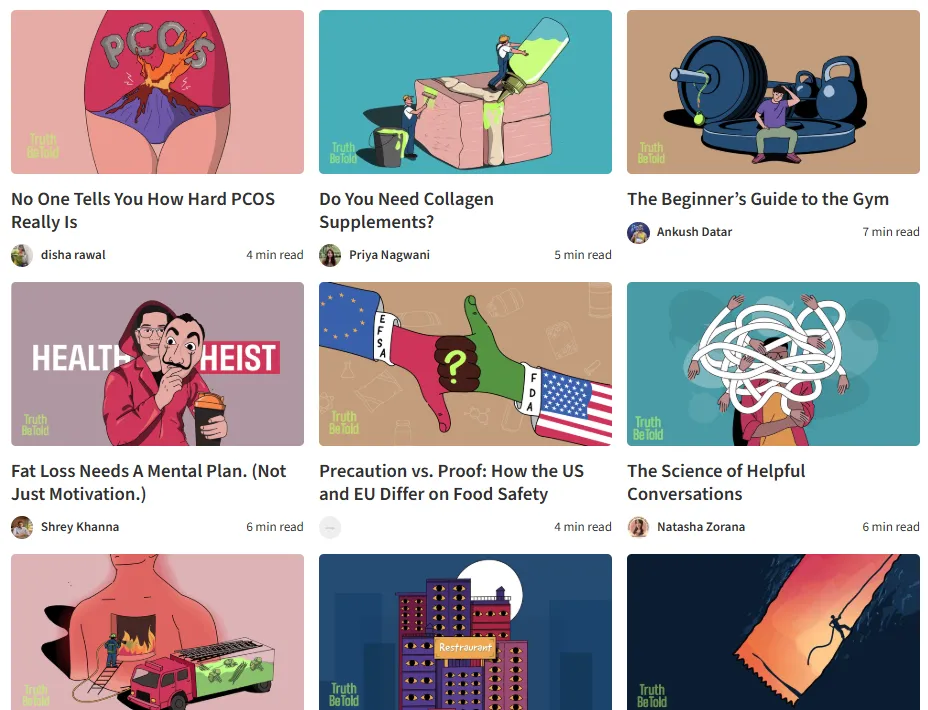Viewport: 928px width, 710px height.
Task: Read 'The Beginner's Guide to the Gym'
Action: (x=758, y=199)
